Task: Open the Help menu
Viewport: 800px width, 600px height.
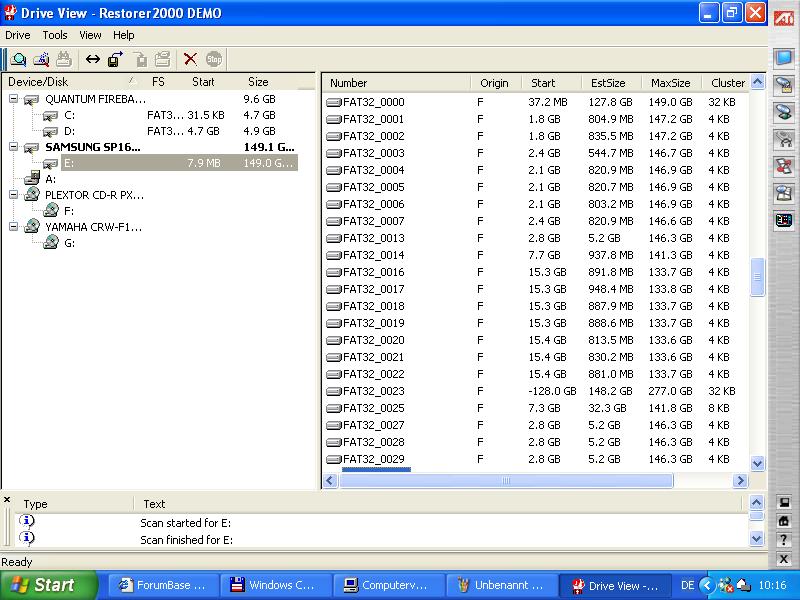Action: coord(123,35)
